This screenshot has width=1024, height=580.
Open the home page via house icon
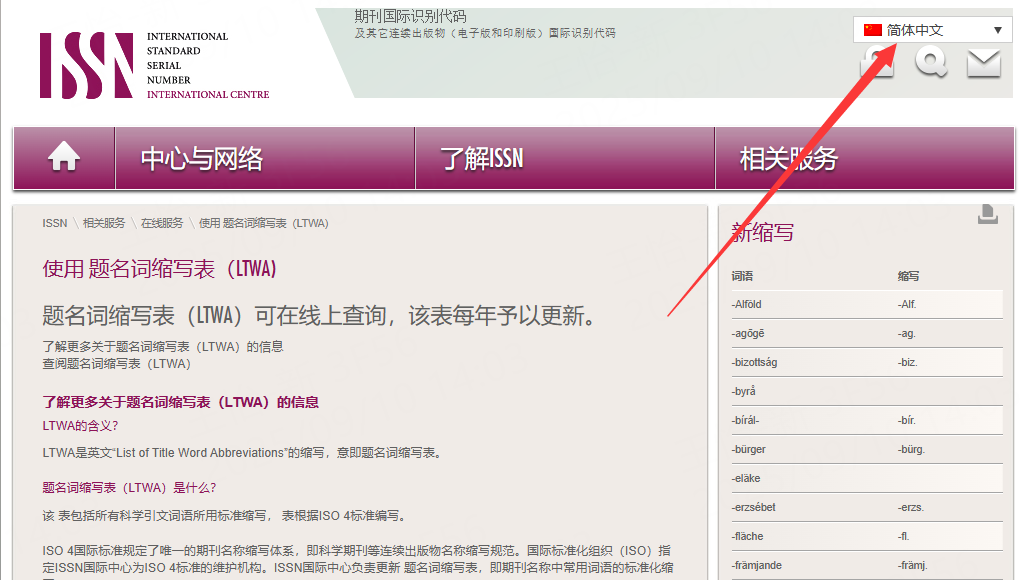[64, 157]
